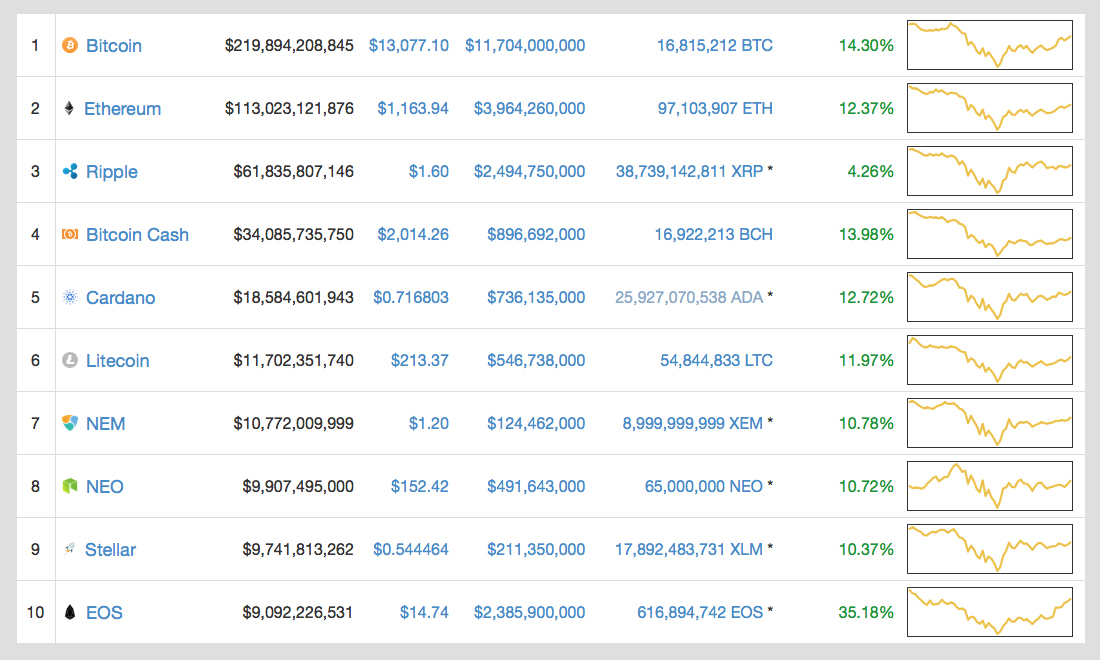Click the Litecoin logo icon
The height and width of the screenshot is (660, 1100).
coord(69,361)
